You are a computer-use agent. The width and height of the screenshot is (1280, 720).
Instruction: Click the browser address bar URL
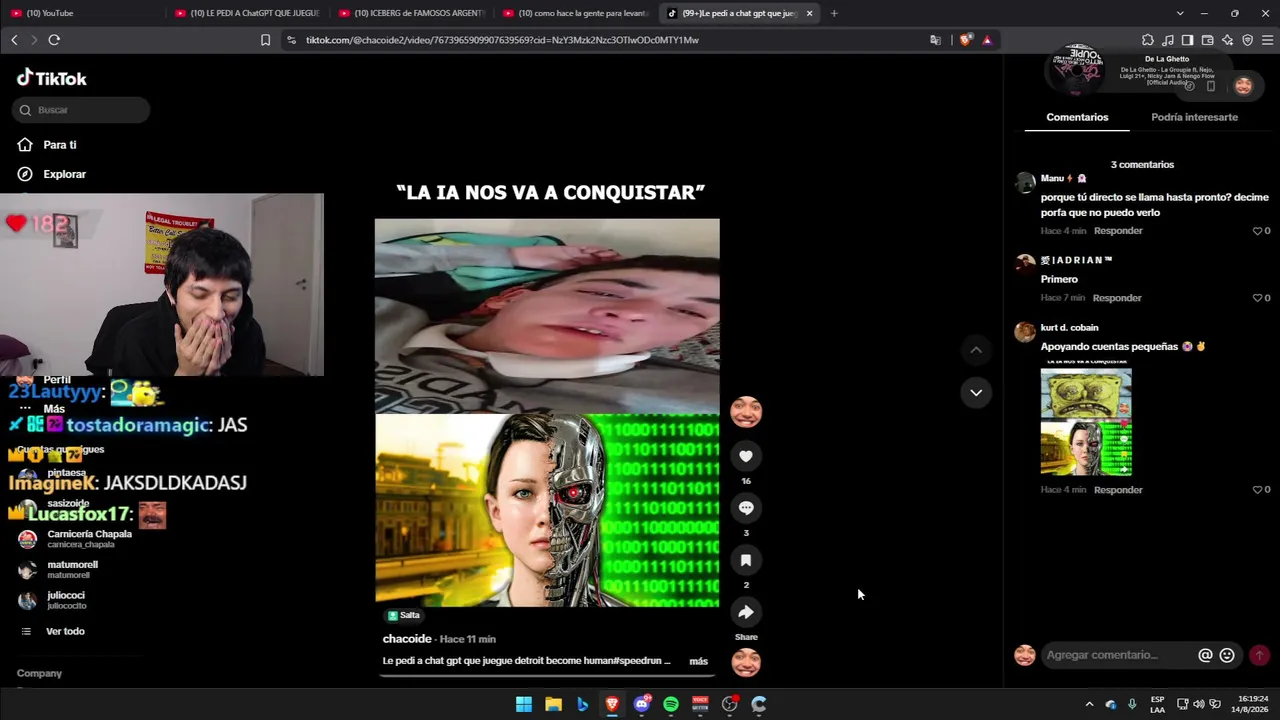pyautogui.click(x=502, y=40)
